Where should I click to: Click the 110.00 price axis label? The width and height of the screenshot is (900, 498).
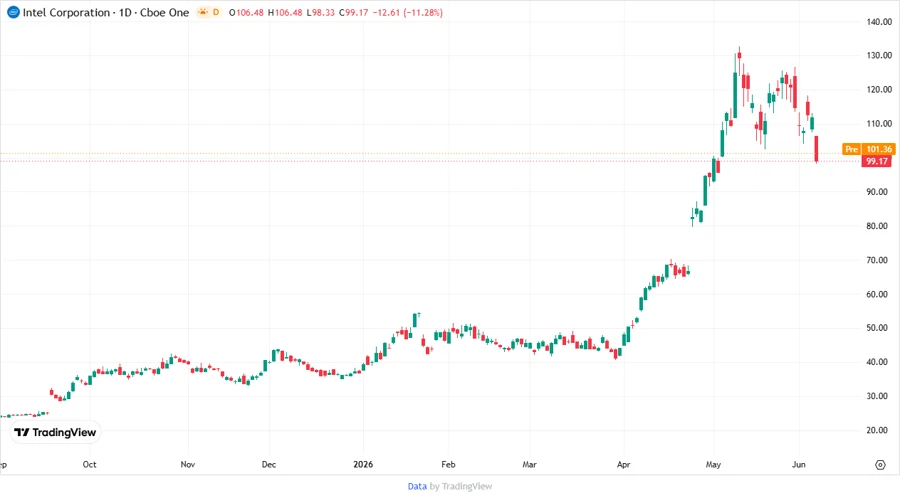coord(879,123)
